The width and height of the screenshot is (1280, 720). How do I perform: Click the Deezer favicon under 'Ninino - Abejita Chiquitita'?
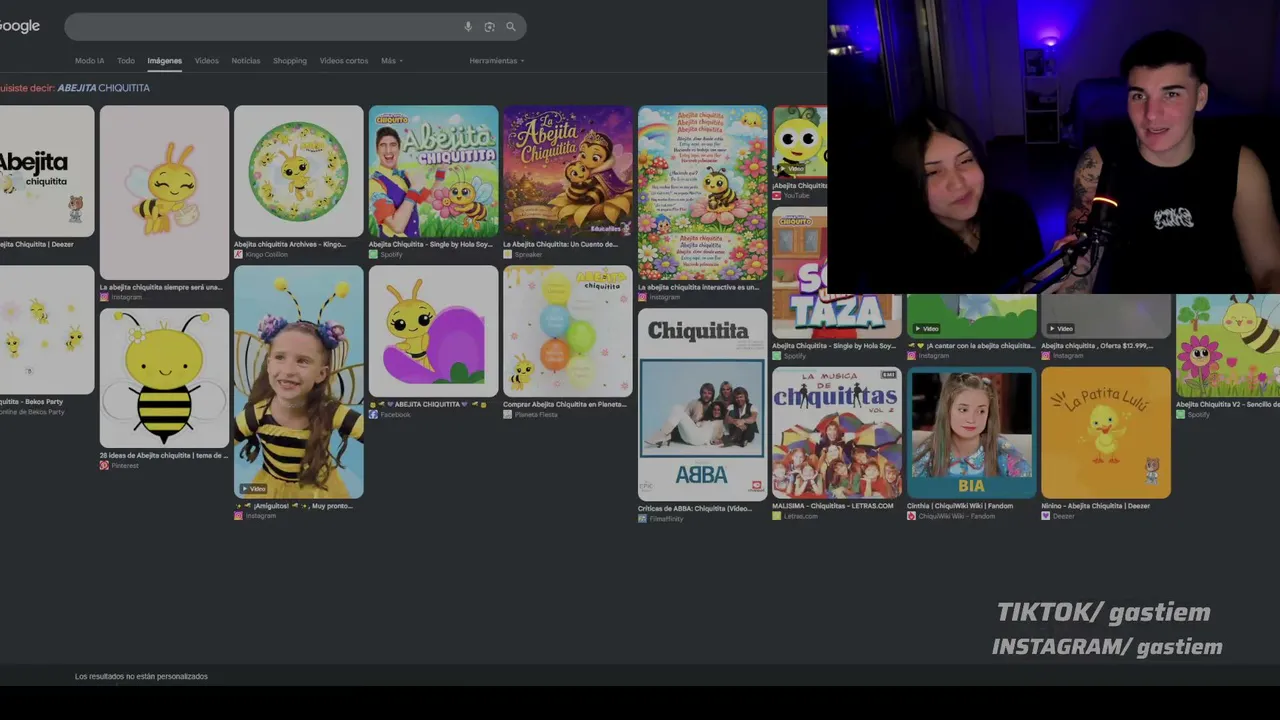1045,516
